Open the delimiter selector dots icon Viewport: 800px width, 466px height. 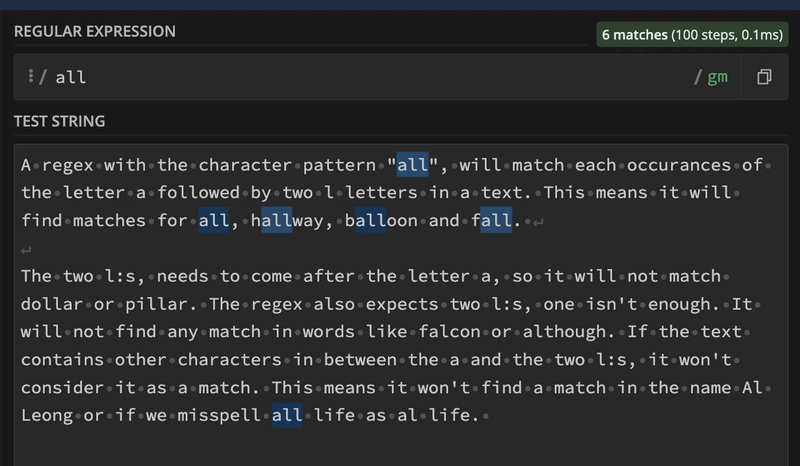32,77
